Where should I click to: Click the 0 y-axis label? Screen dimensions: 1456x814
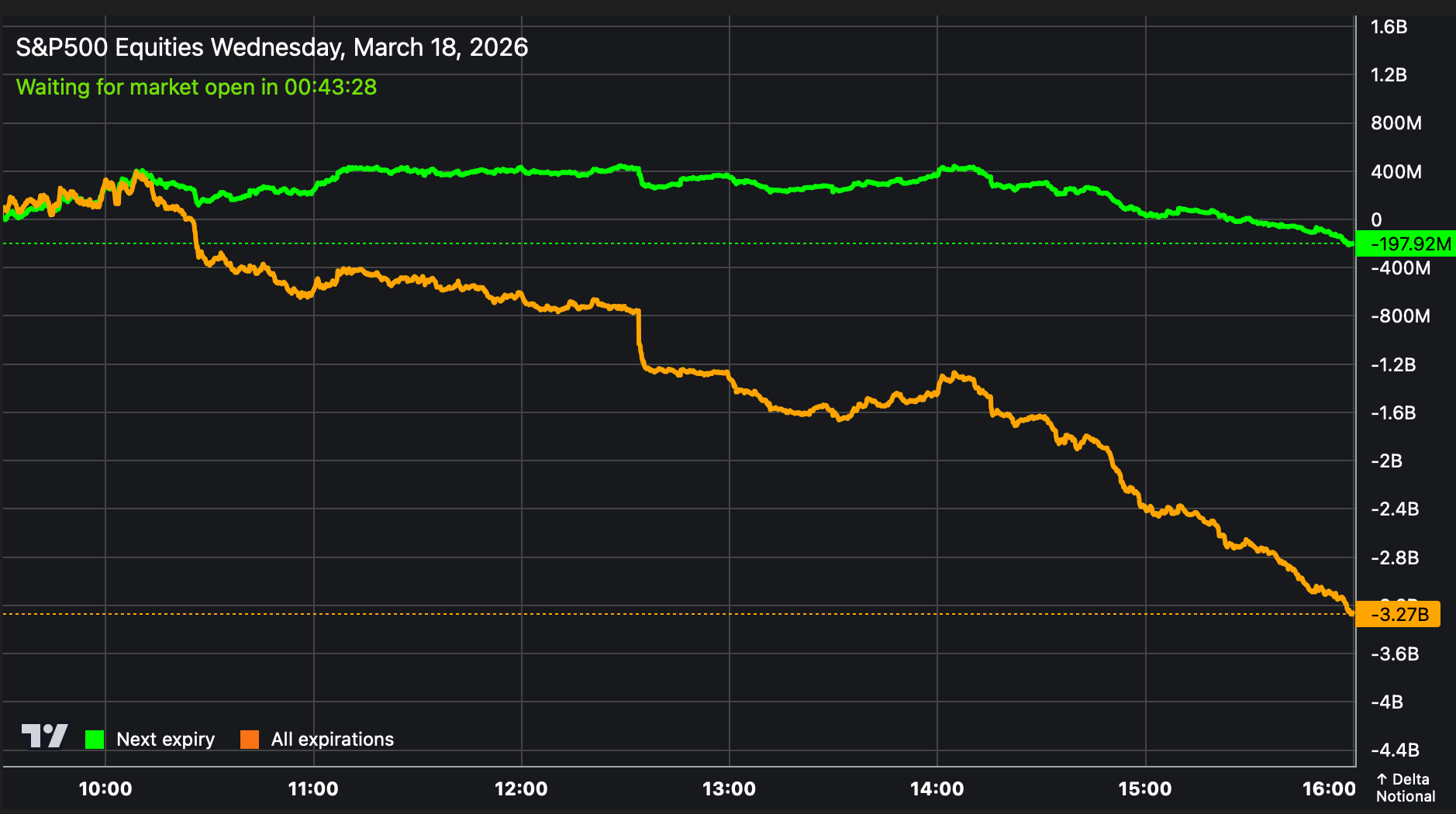[1376, 220]
